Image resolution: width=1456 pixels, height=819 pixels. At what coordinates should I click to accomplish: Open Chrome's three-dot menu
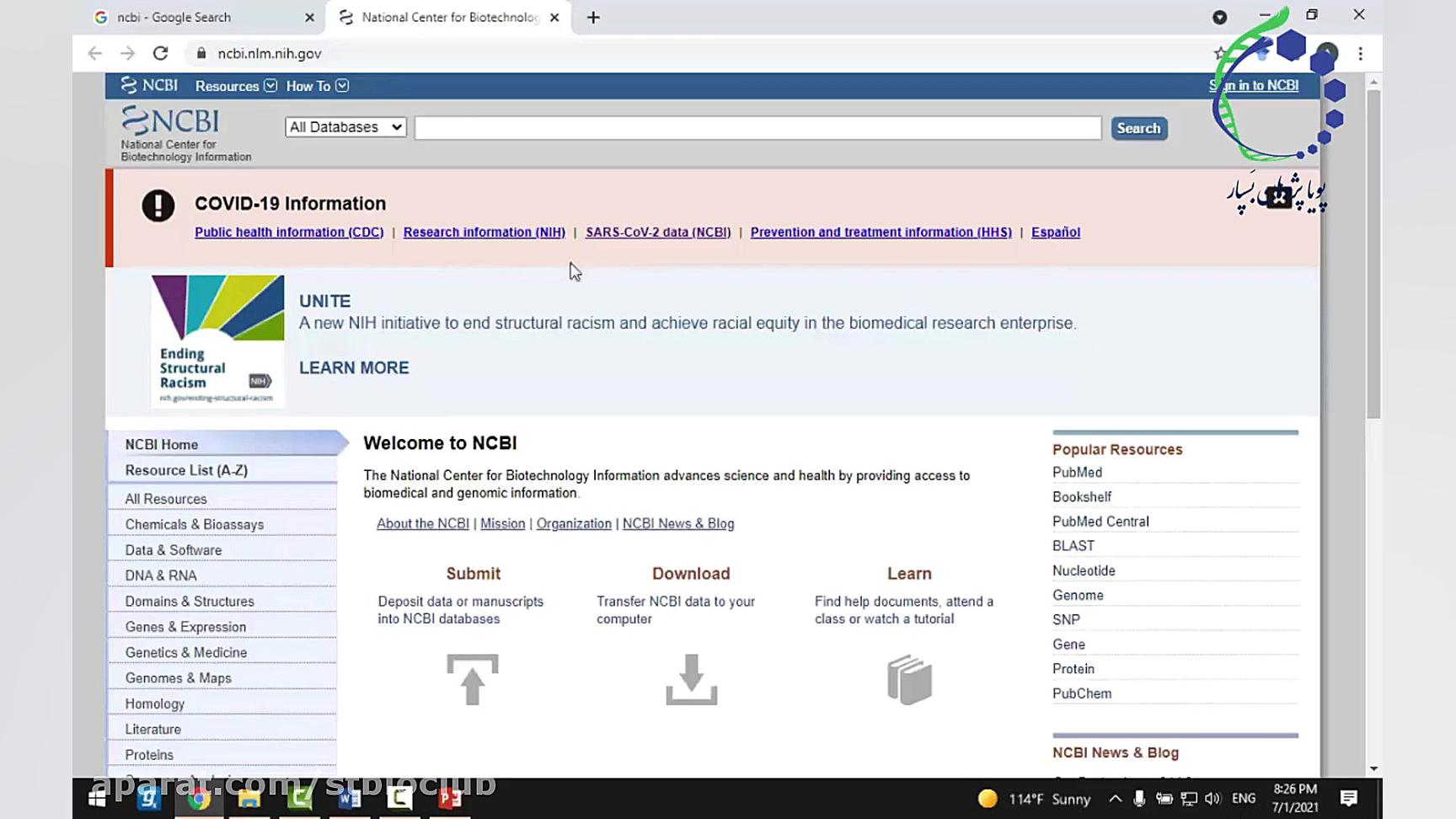point(1360,53)
